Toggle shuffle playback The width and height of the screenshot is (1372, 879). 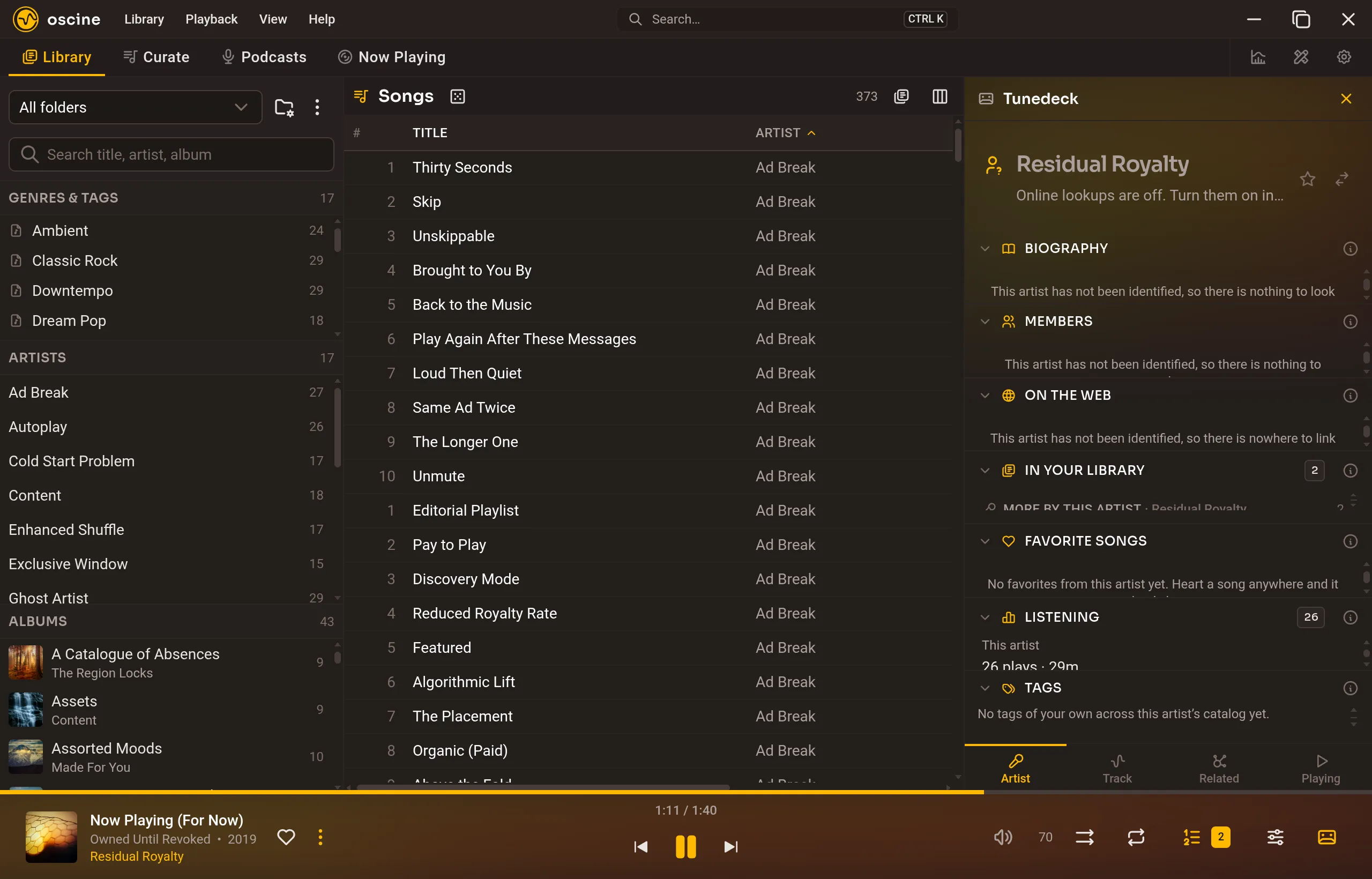pyautogui.click(x=1084, y=837)
